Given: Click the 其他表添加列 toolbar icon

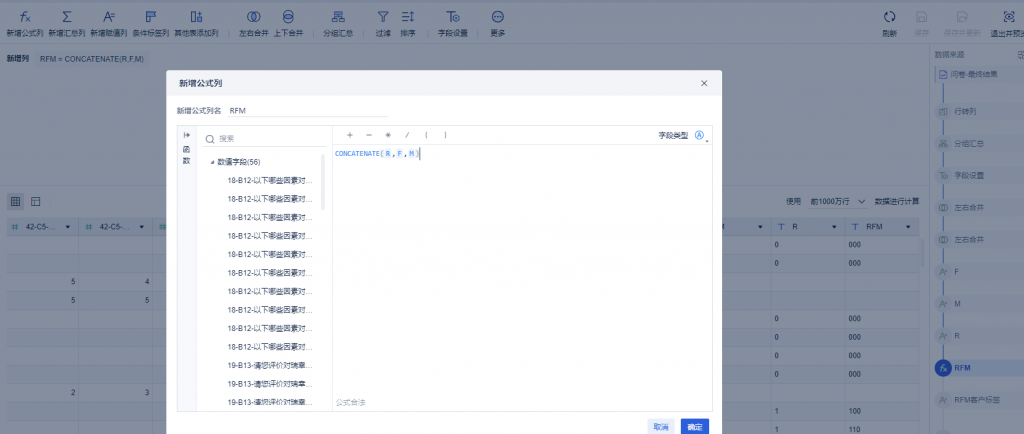Looking at the screenshot, I should [196, 17].
